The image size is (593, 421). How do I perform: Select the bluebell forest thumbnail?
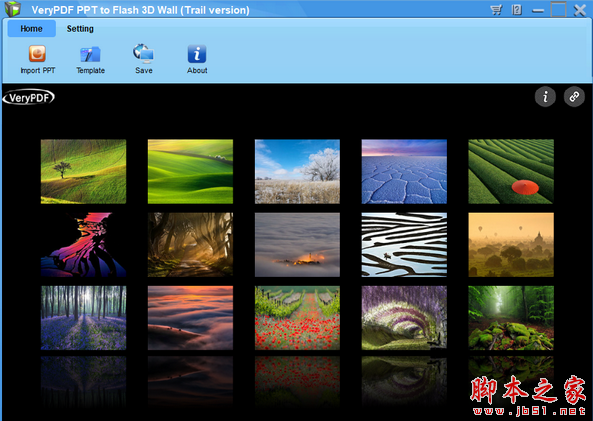point(83,318)
